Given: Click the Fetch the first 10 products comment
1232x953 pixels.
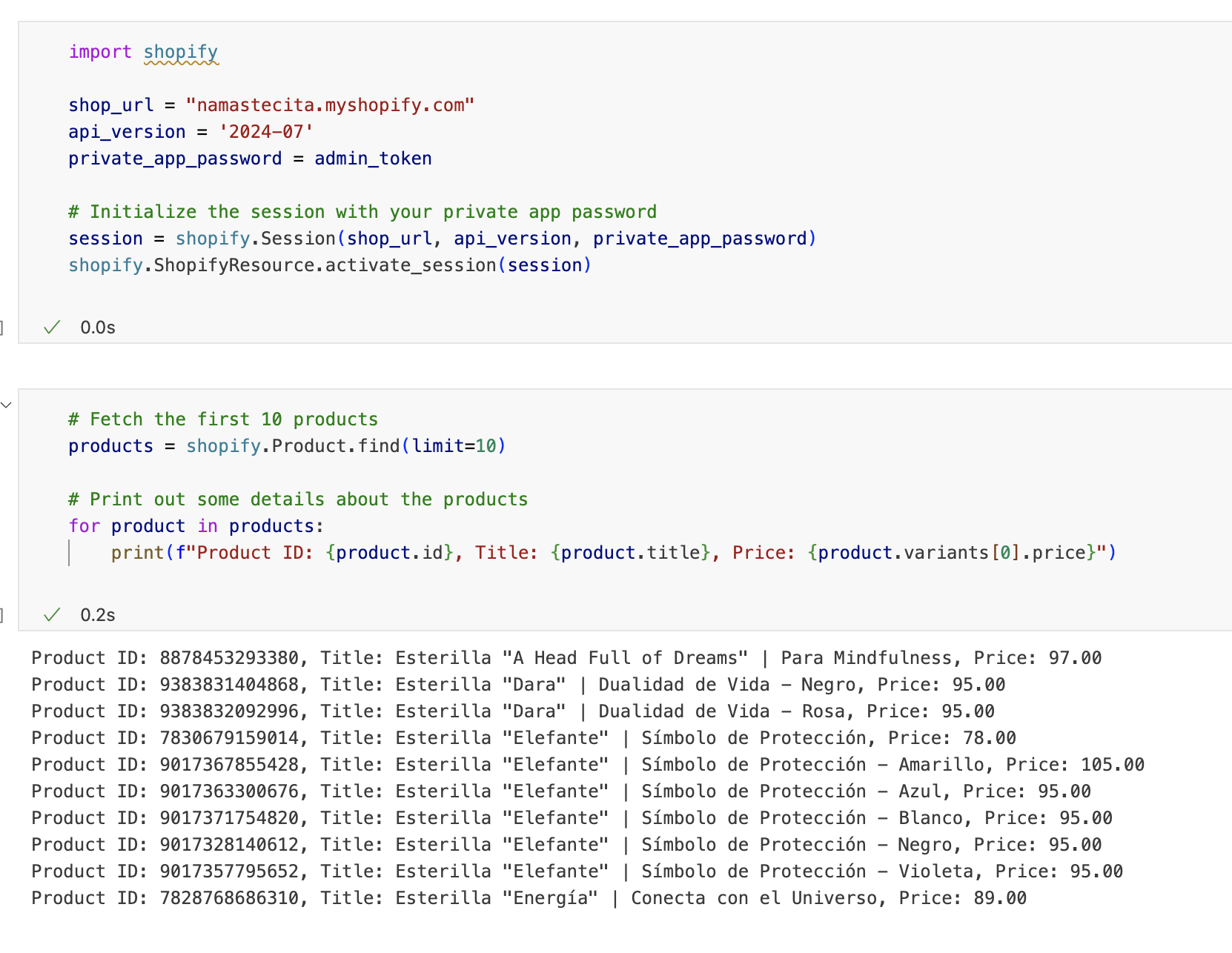Looking at the screenshot, I should click(x=223, y=419).
